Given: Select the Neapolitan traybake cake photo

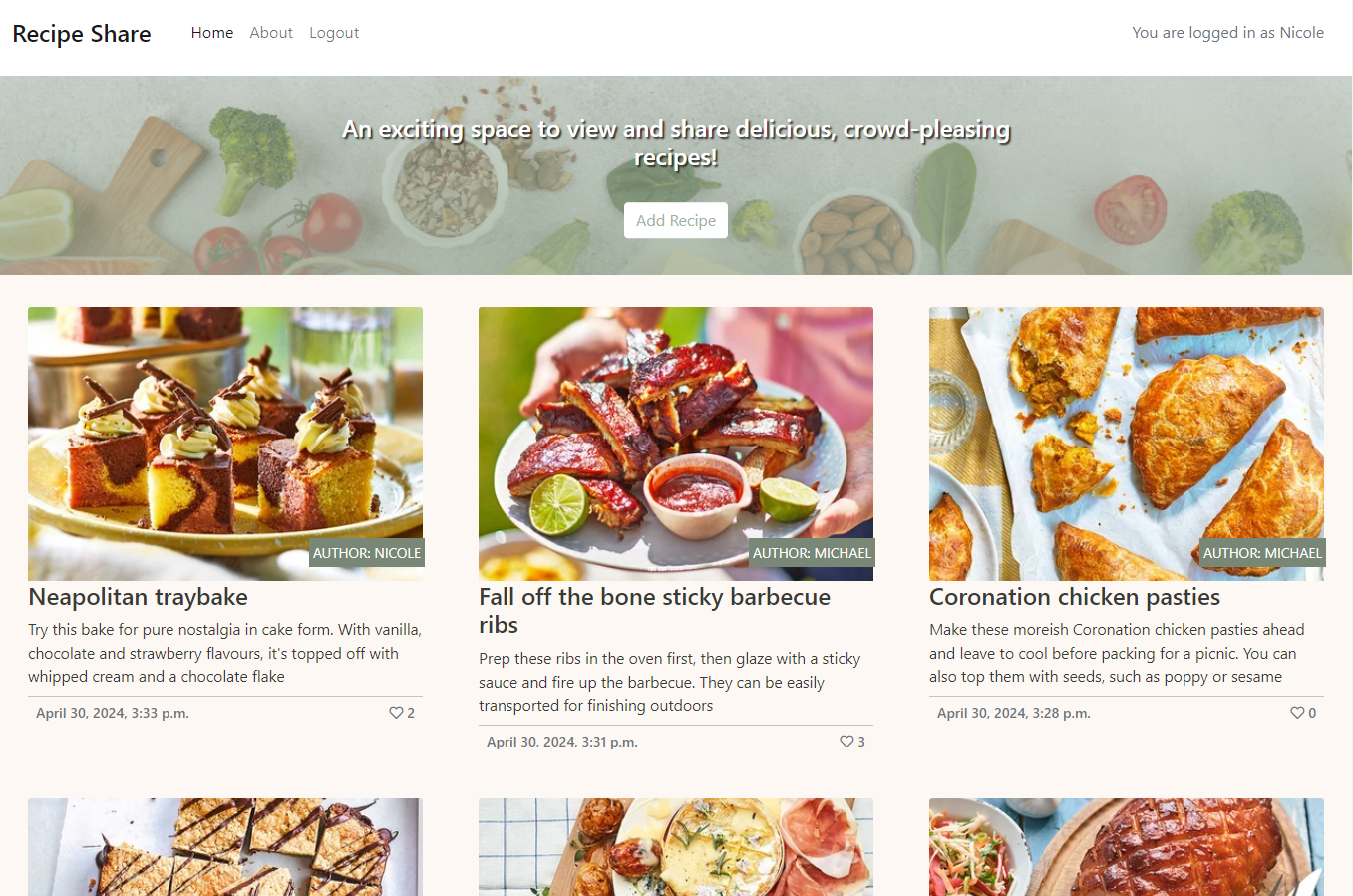Looking at the screenshot, I should 225,444.
